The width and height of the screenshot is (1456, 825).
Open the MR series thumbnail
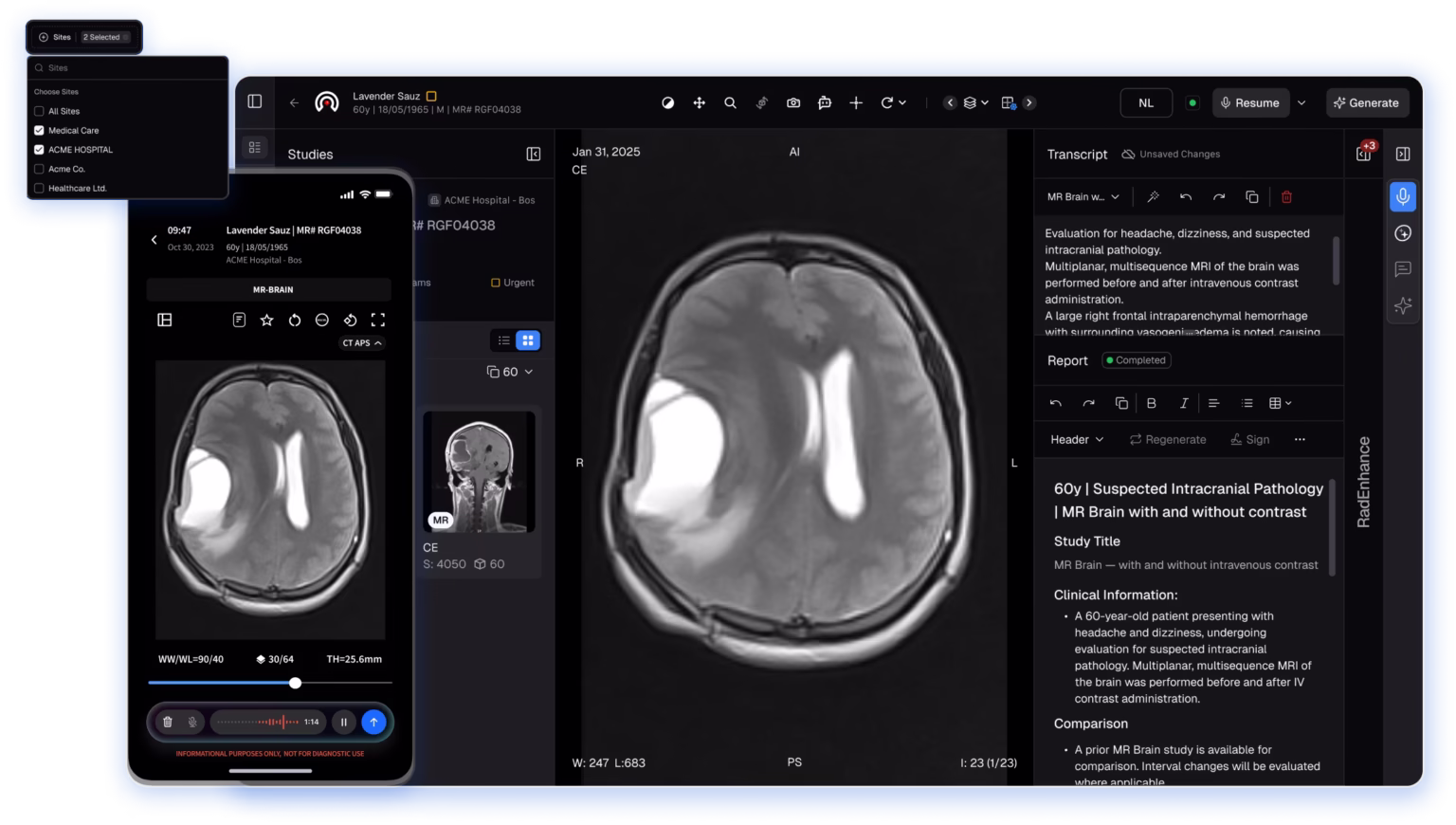(479, 471)
